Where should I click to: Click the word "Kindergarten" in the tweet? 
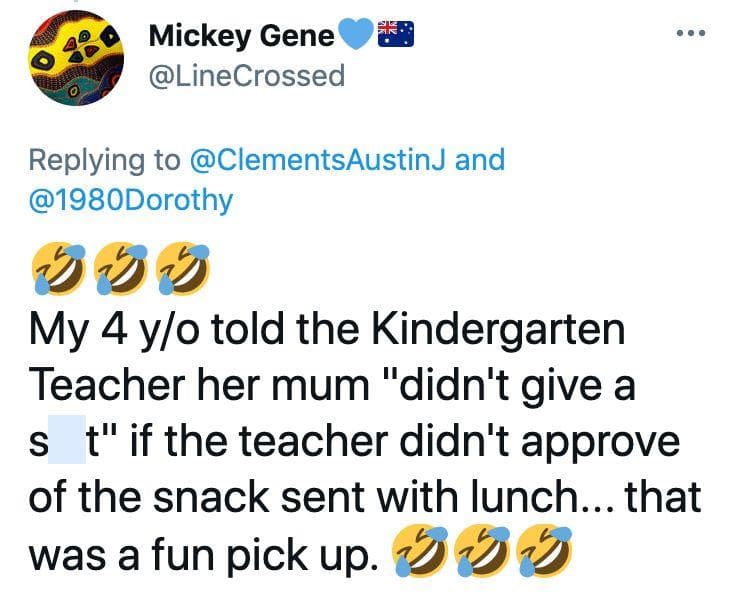499,328
